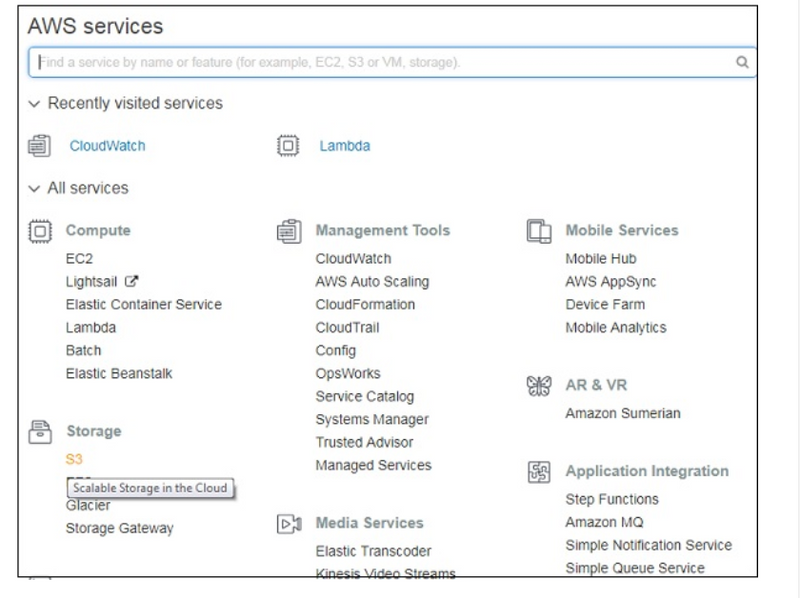Image resolution: width=800 pixels, height=598 pixels.
Task: Open EC2 under Compute
Action: pyautogui.click(x=79, y=259)
